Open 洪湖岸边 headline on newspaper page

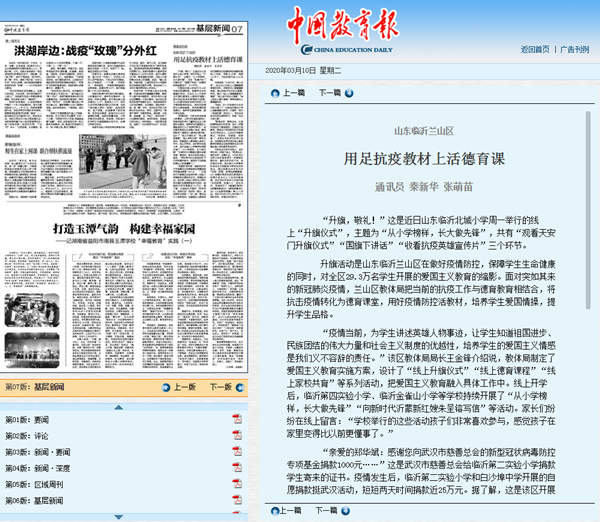(85, 51)
